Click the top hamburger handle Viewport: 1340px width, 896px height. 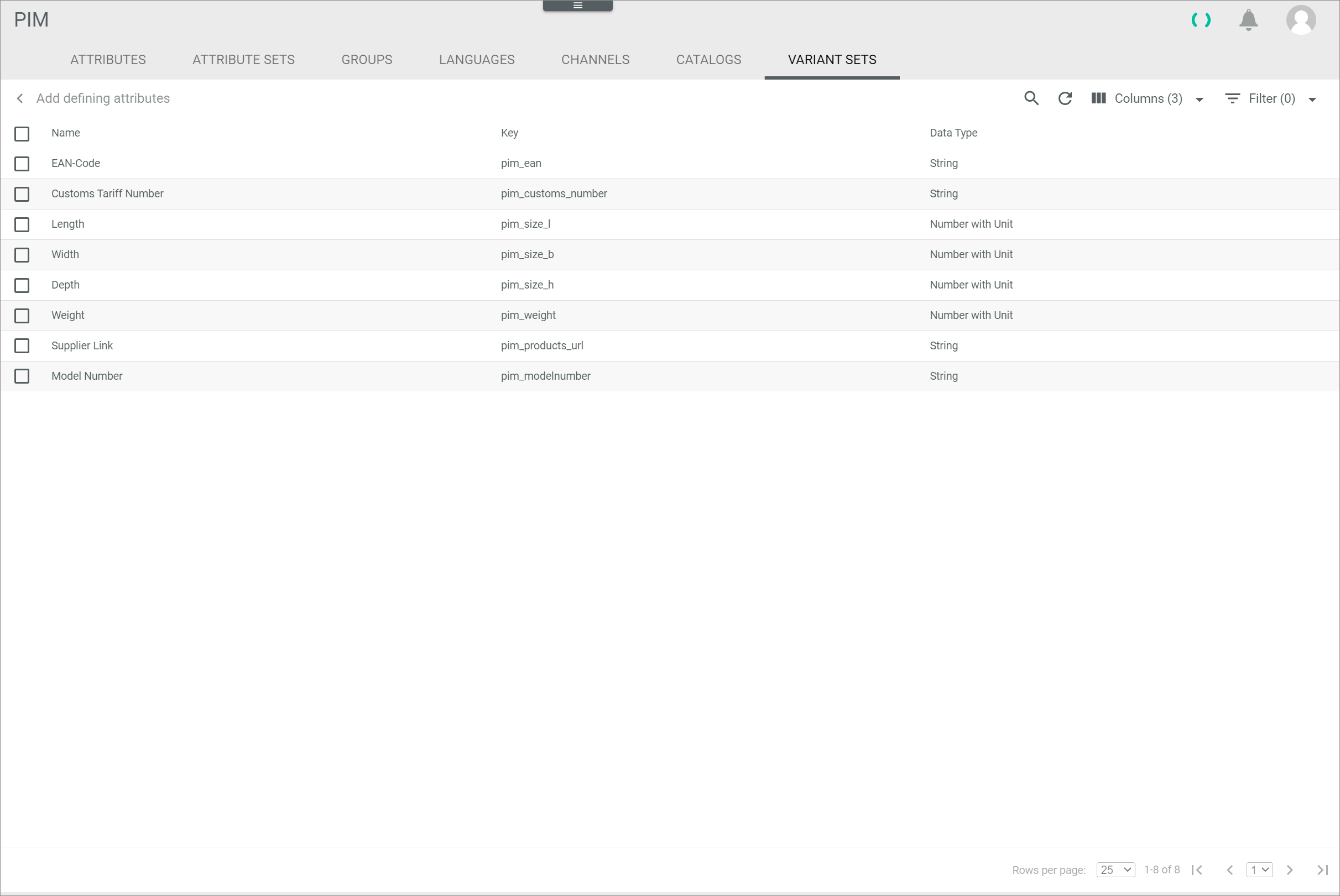point(577,6)
